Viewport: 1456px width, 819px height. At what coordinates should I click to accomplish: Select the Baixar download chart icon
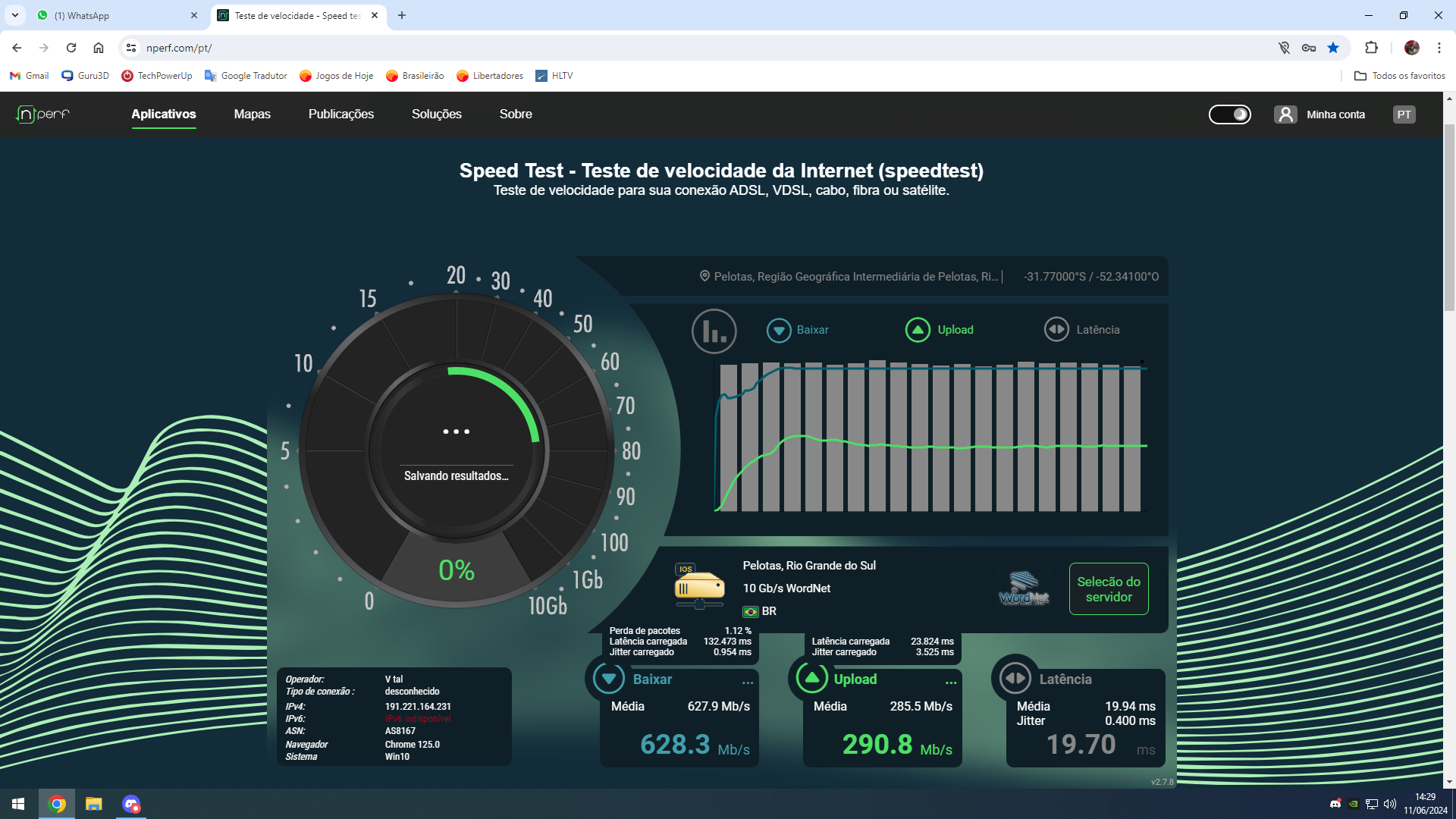[779, 330]
